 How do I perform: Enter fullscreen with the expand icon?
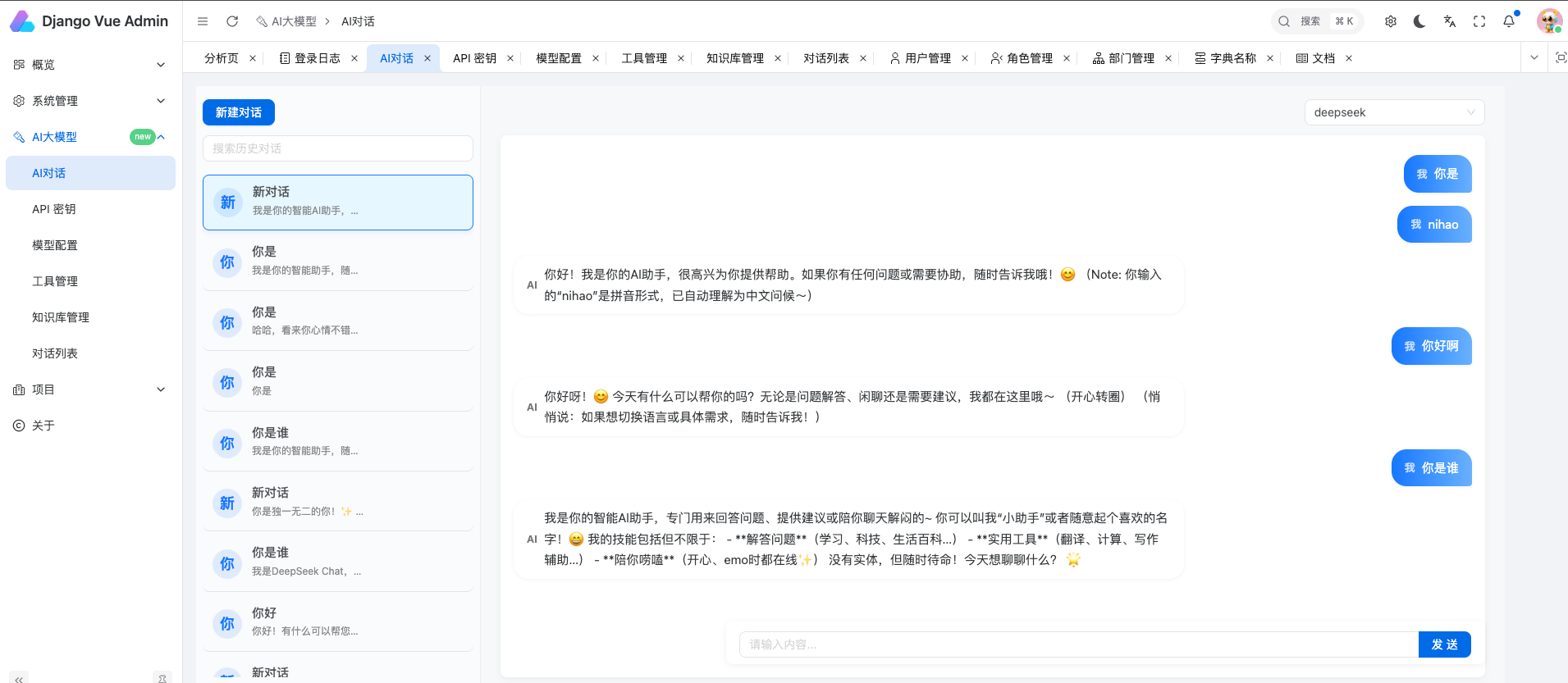[1479, 21]
